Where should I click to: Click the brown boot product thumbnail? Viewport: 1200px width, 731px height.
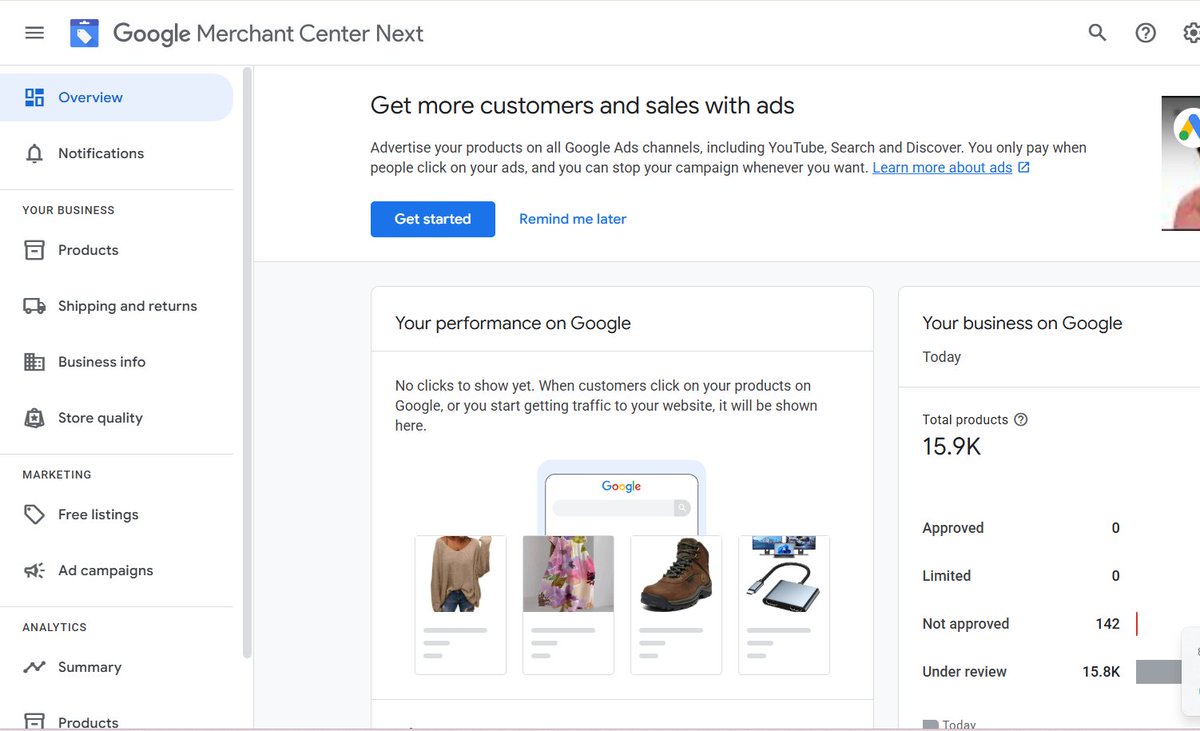tap(676, 574)
